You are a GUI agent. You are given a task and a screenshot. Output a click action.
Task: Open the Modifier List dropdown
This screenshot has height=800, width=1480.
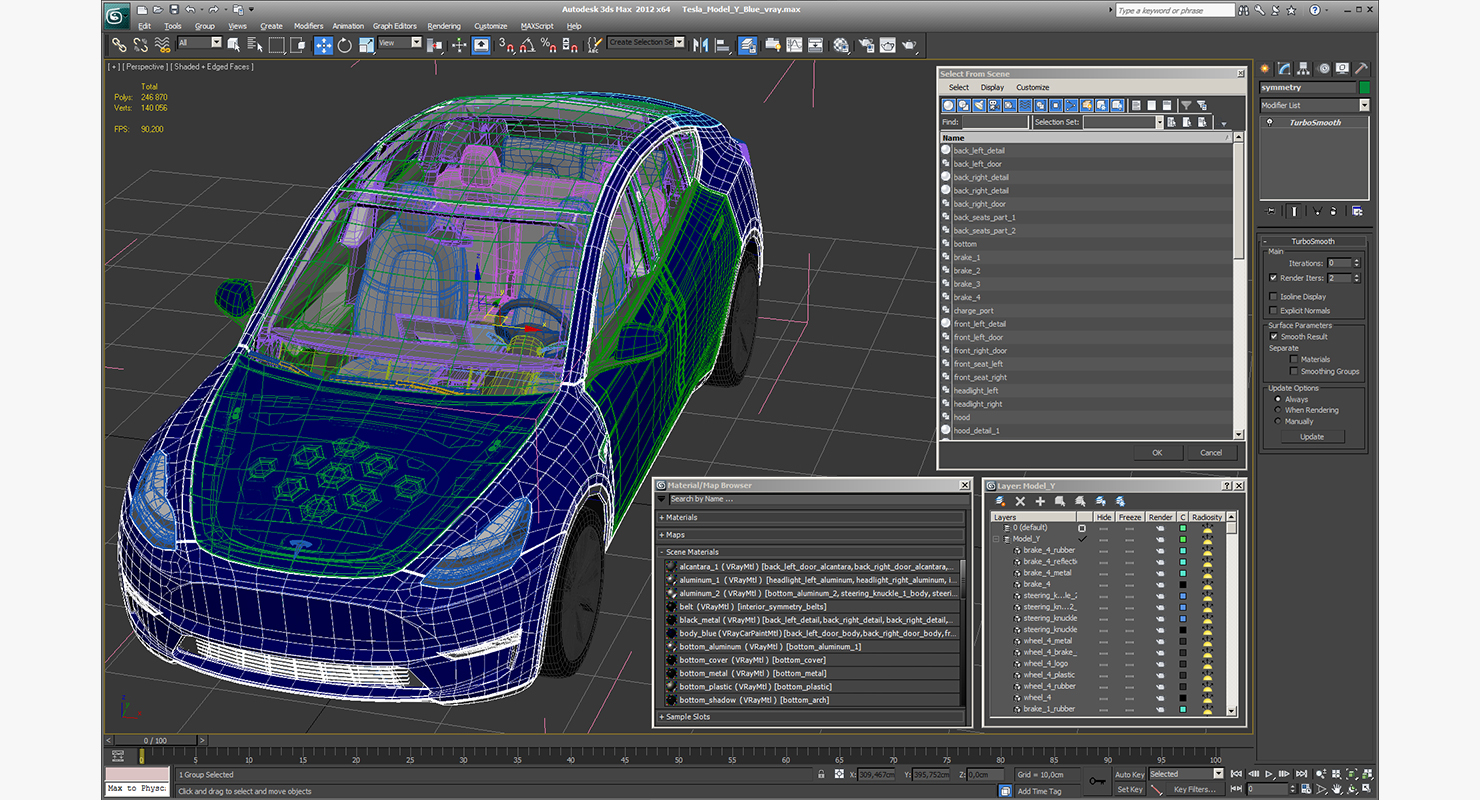(1314, 105)
